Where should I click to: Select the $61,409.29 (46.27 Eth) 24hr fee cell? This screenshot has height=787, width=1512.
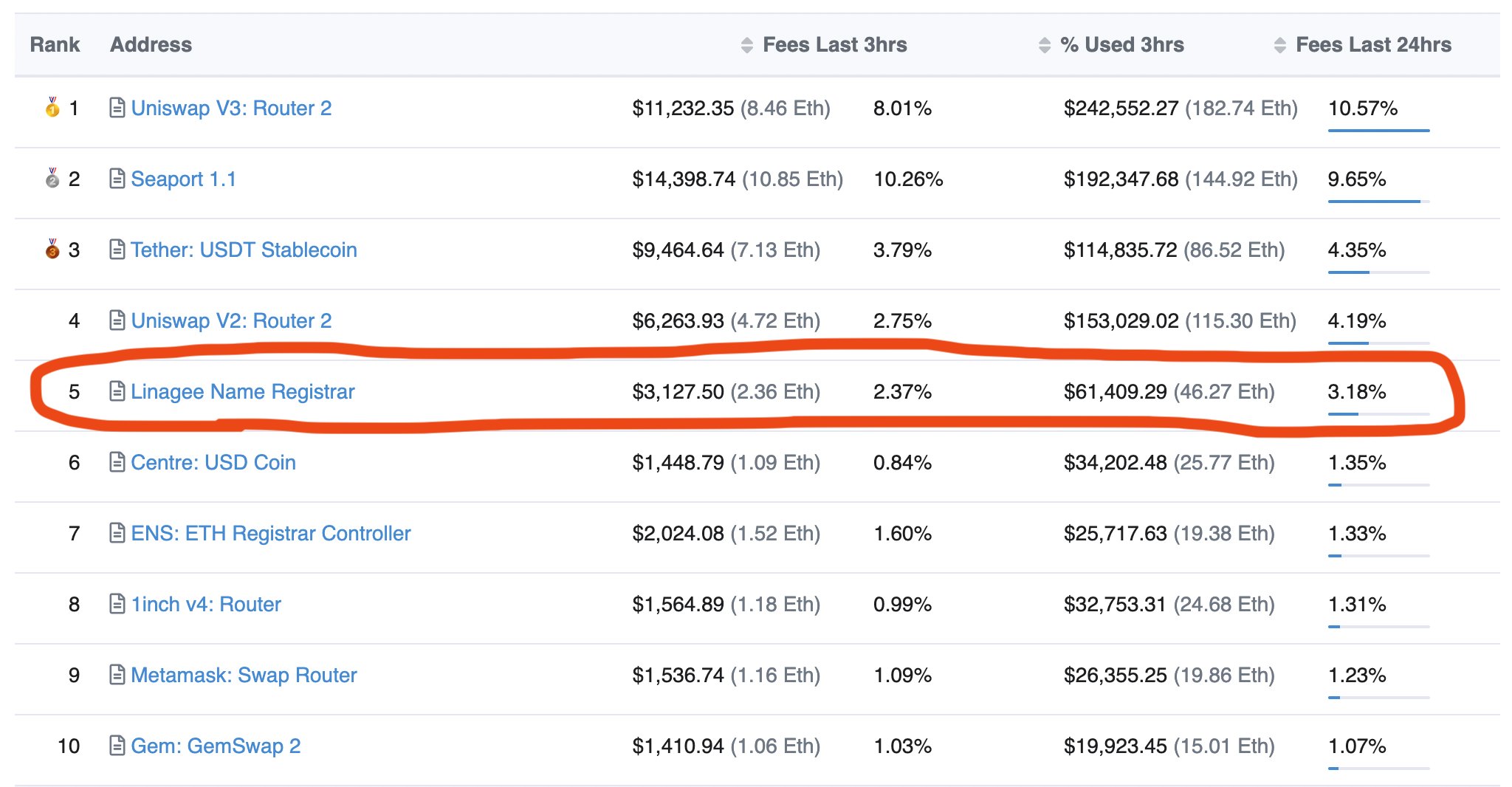tap(1169, 391)
